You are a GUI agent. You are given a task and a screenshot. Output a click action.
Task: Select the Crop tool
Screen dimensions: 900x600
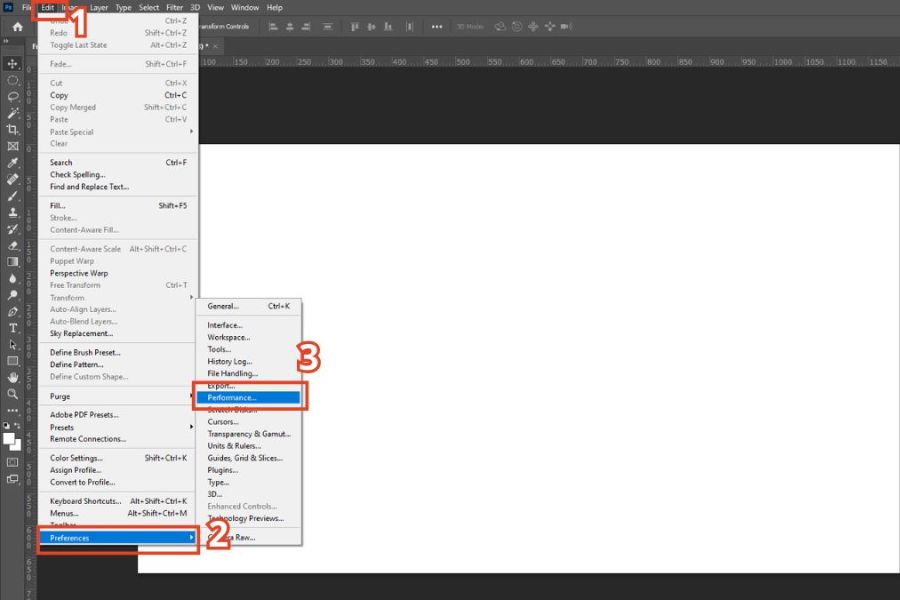[13, 130]
